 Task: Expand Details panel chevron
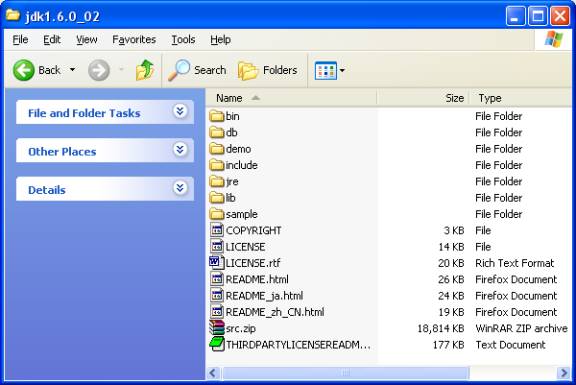coord(180,188)
